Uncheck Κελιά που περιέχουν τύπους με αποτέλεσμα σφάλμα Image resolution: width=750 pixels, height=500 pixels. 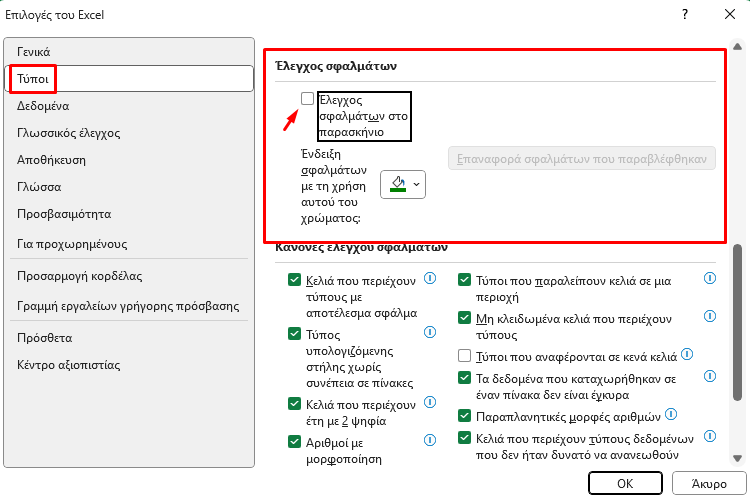294,280
